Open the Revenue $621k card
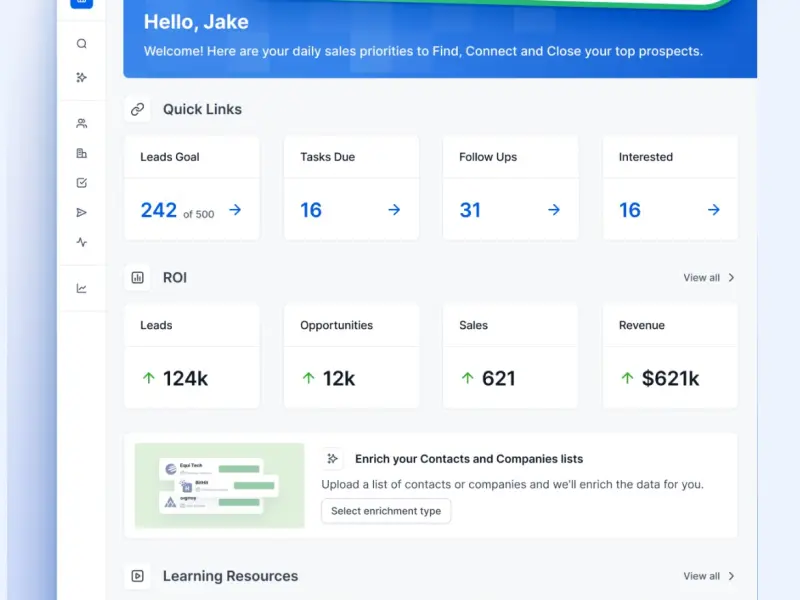Image resolution: width=800 pixels, height=600 pixels. tap(670, 356)
